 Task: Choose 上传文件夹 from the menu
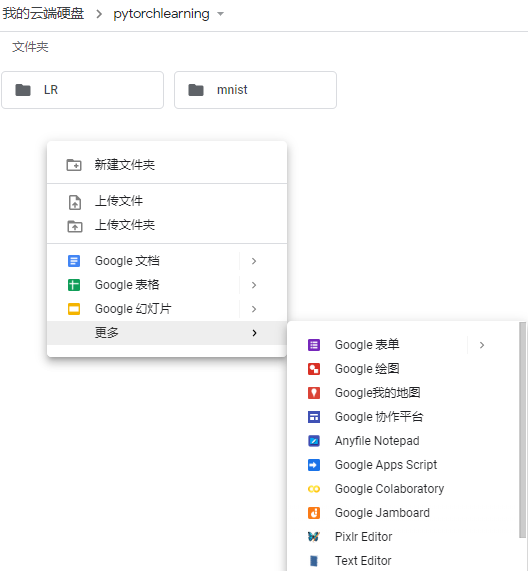[167, 225]
